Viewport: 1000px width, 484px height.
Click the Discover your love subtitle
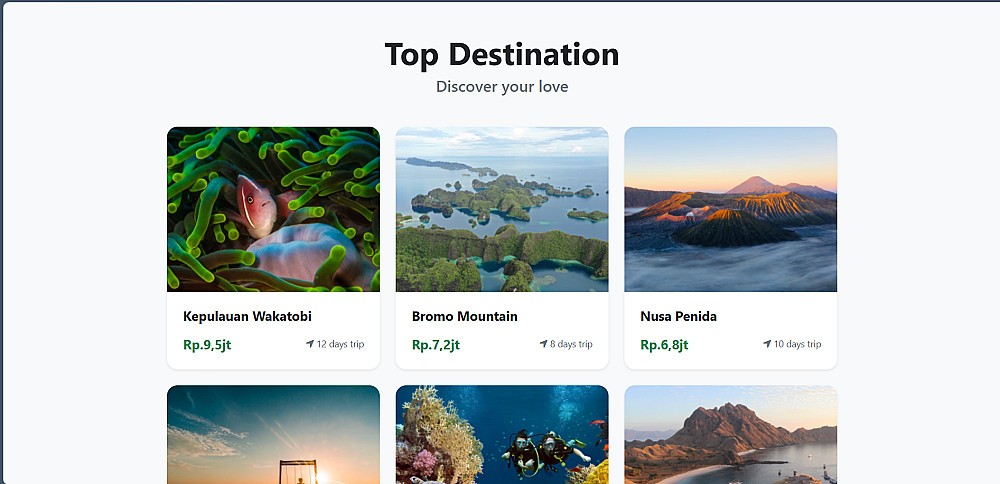click(x=502, y=87)
